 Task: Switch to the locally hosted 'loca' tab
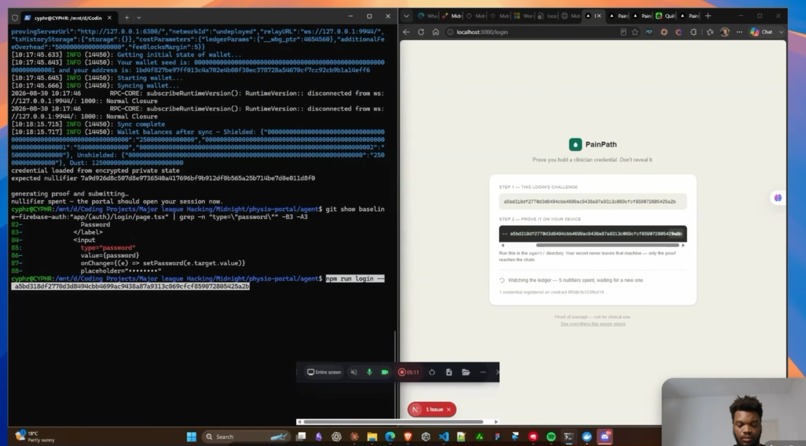coord(547,16)
